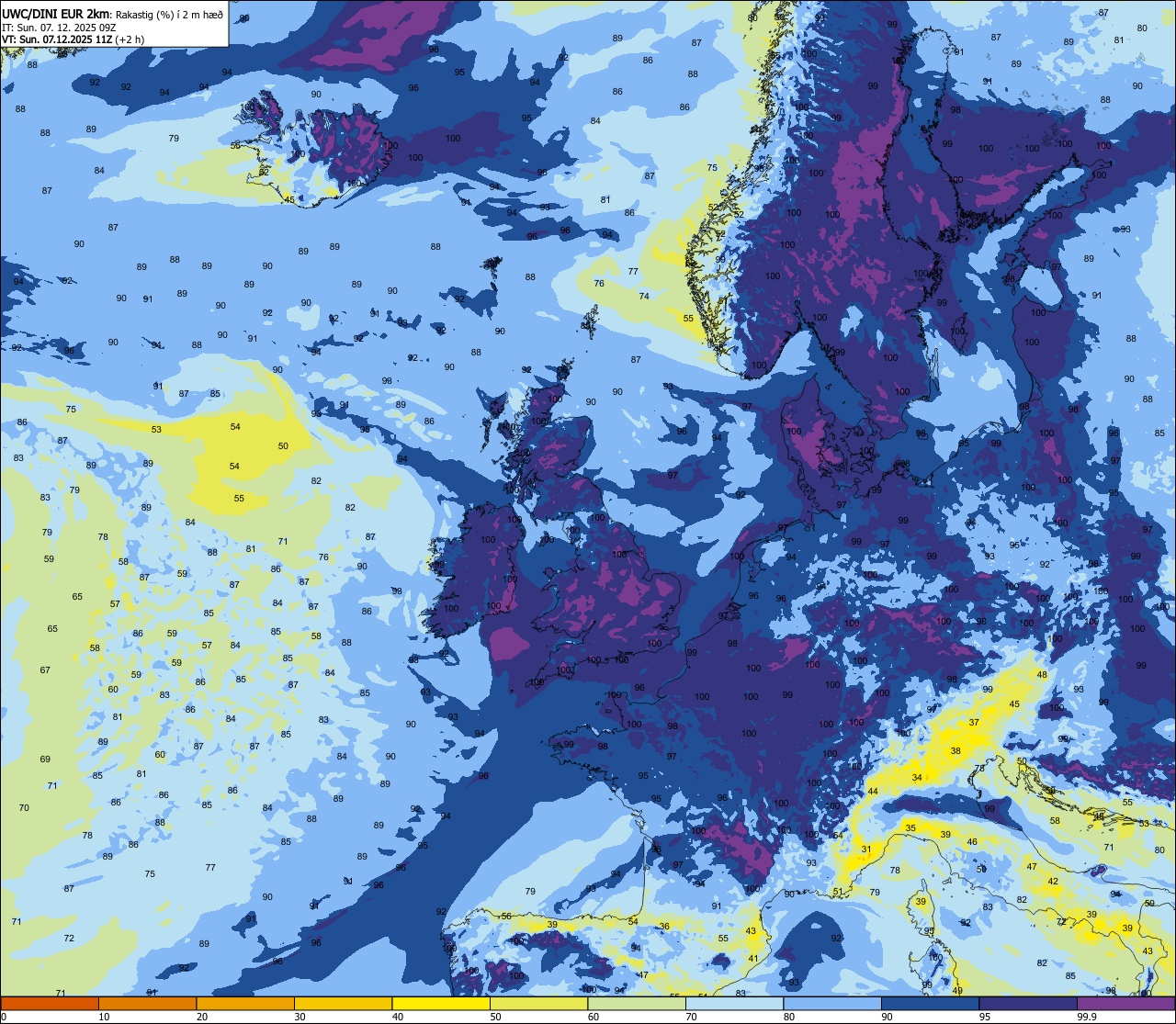Image resolution: width=1176 pixels, height=1024 pixels.
Task: Click the humidity value "42" on the map
Action: pyautogui.click(x=1053, y=882)
